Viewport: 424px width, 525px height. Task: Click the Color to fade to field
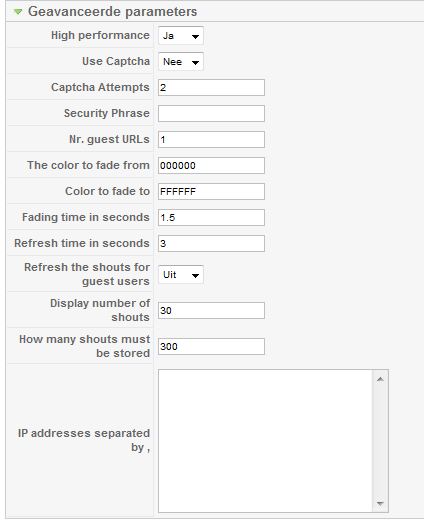tap(211, 192)
